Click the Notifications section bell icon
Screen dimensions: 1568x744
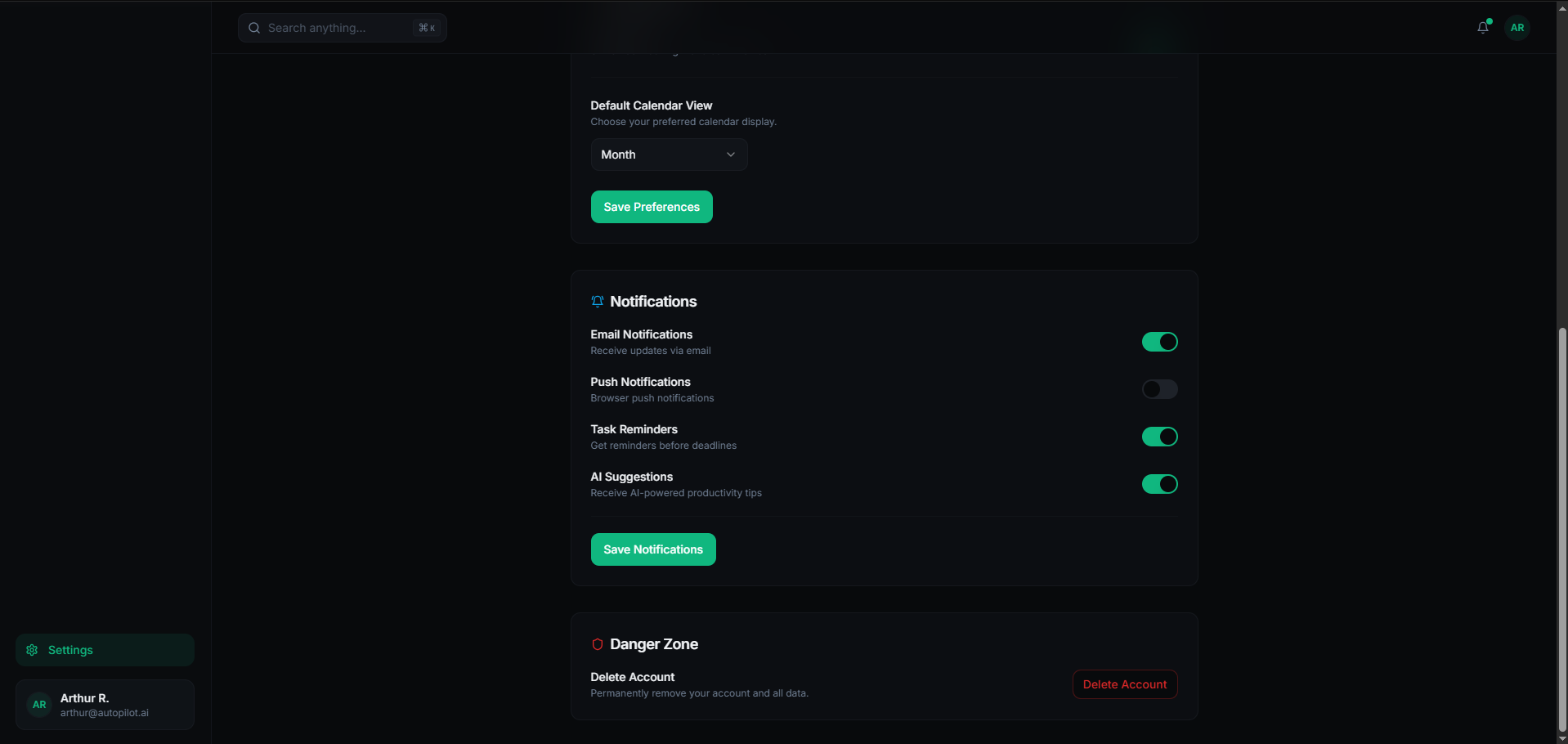(x=598, y=302)
